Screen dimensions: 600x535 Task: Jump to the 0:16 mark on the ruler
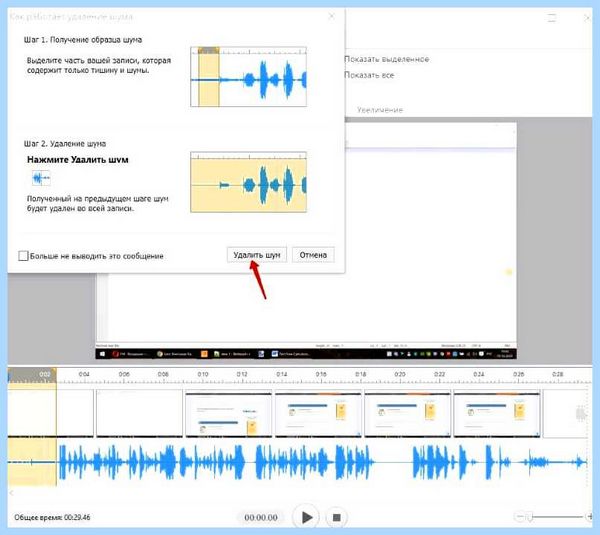tap(321, 374)
